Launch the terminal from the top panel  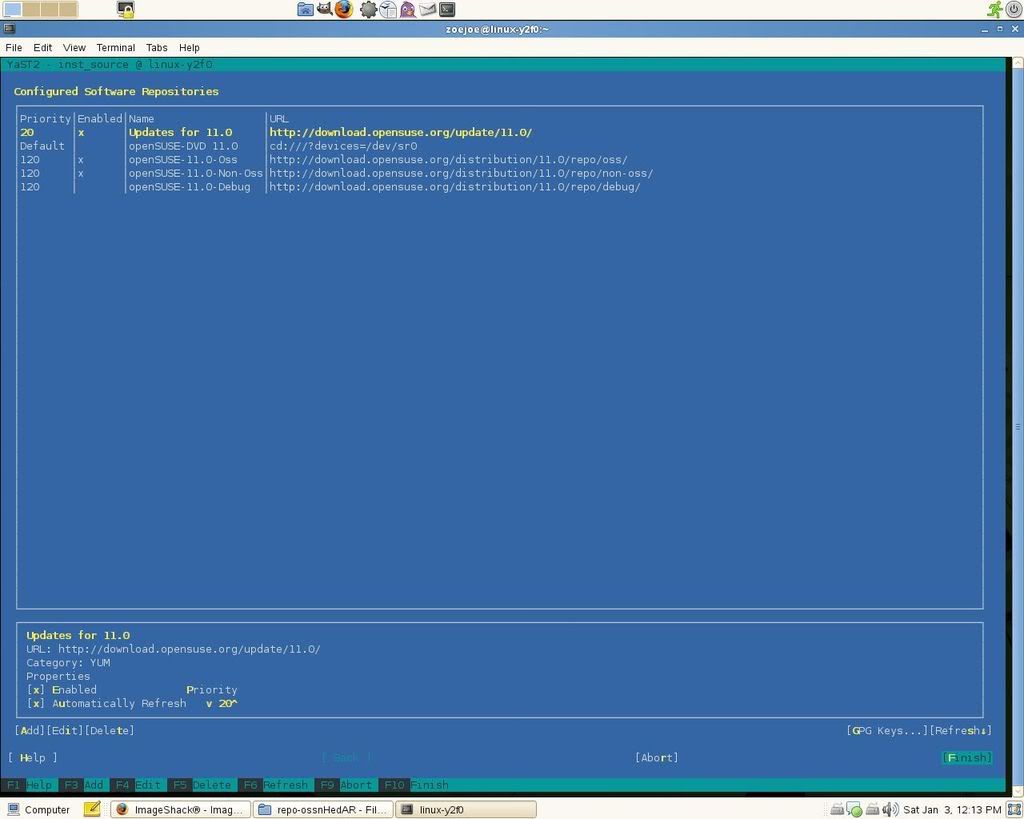point(447,9)
